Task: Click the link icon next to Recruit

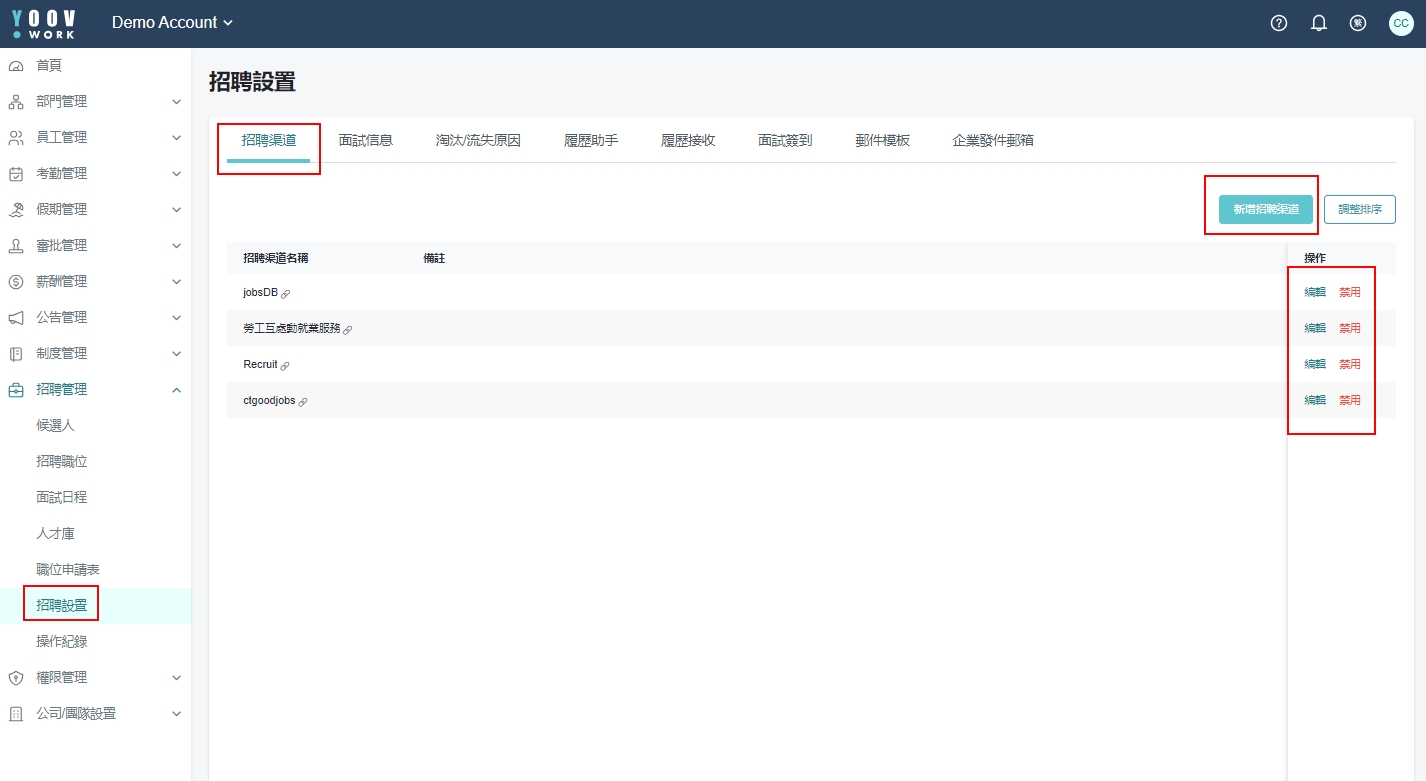Action: pyautogui.click(x=285, y=366)
